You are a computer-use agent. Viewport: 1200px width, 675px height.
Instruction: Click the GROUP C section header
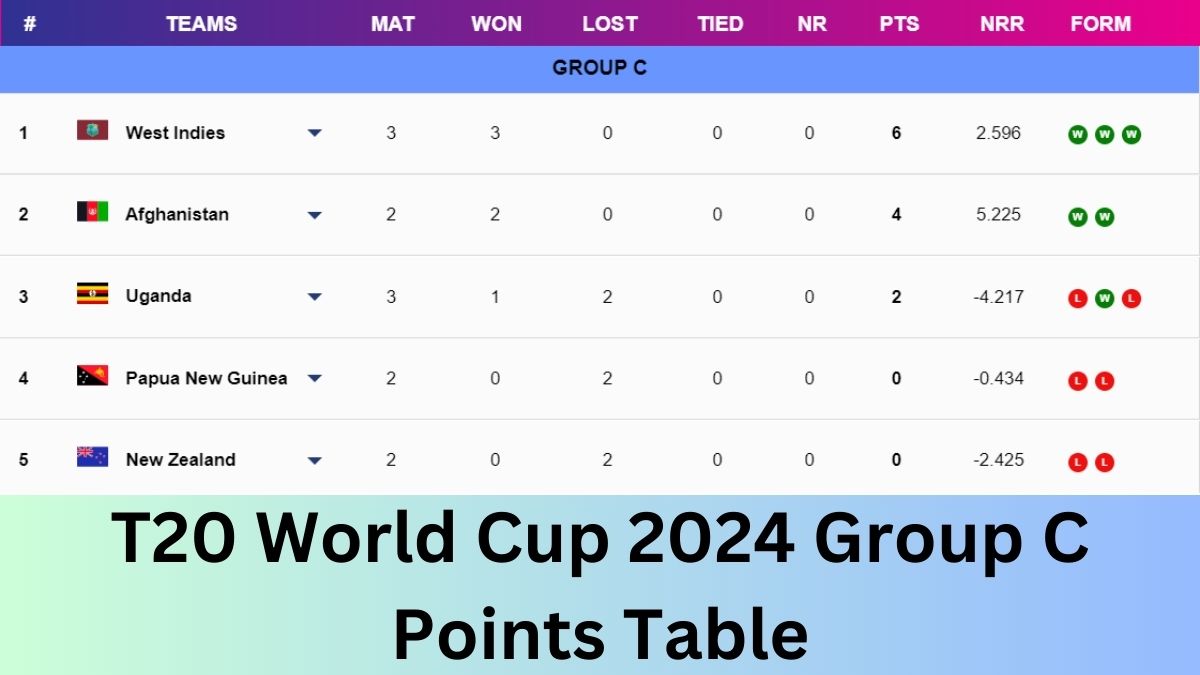(599, 68)
